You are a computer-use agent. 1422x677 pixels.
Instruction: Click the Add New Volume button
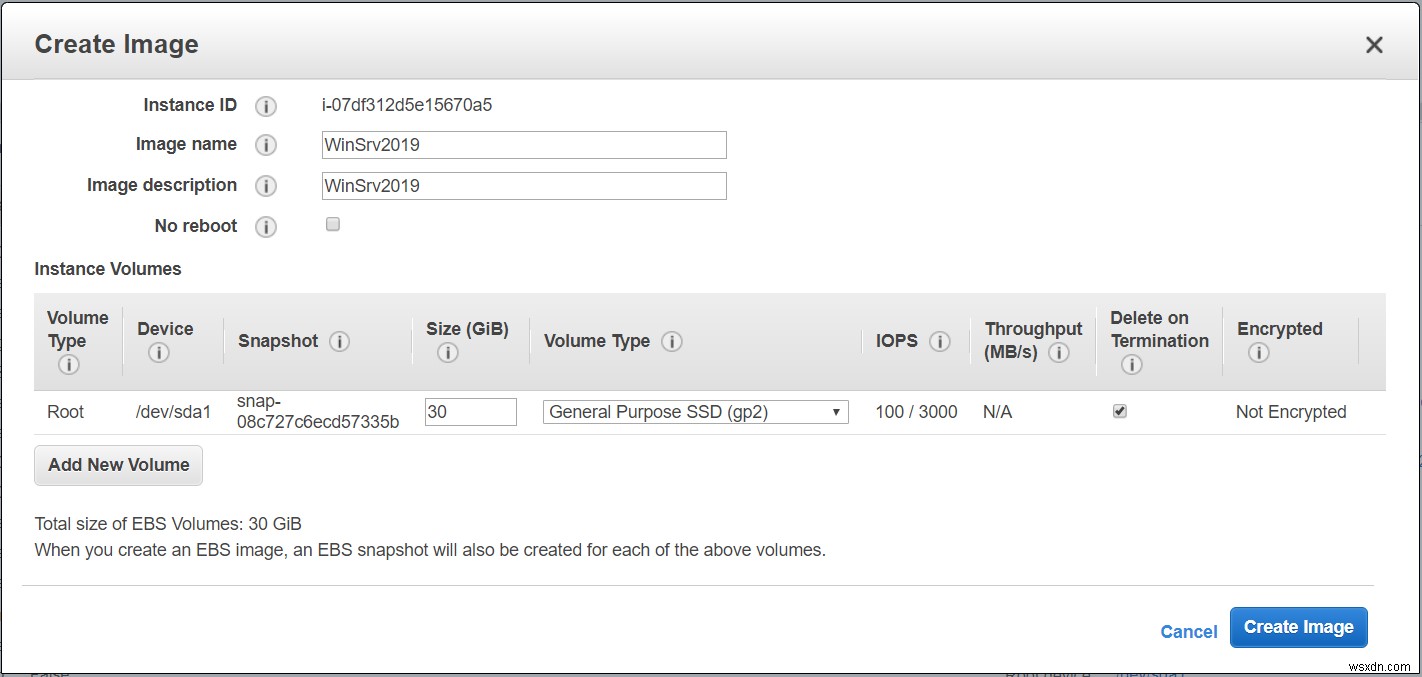tap(118, 464)
